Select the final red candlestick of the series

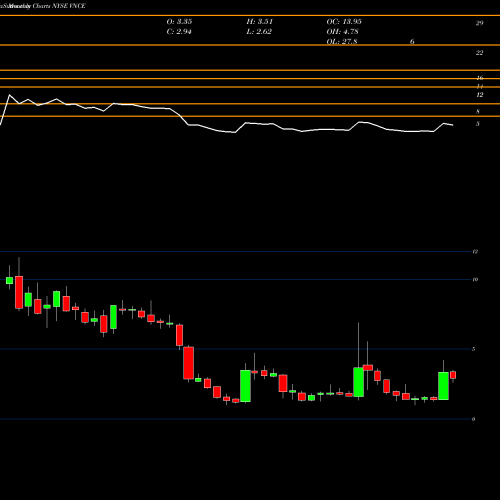click(x=453, y=376)
